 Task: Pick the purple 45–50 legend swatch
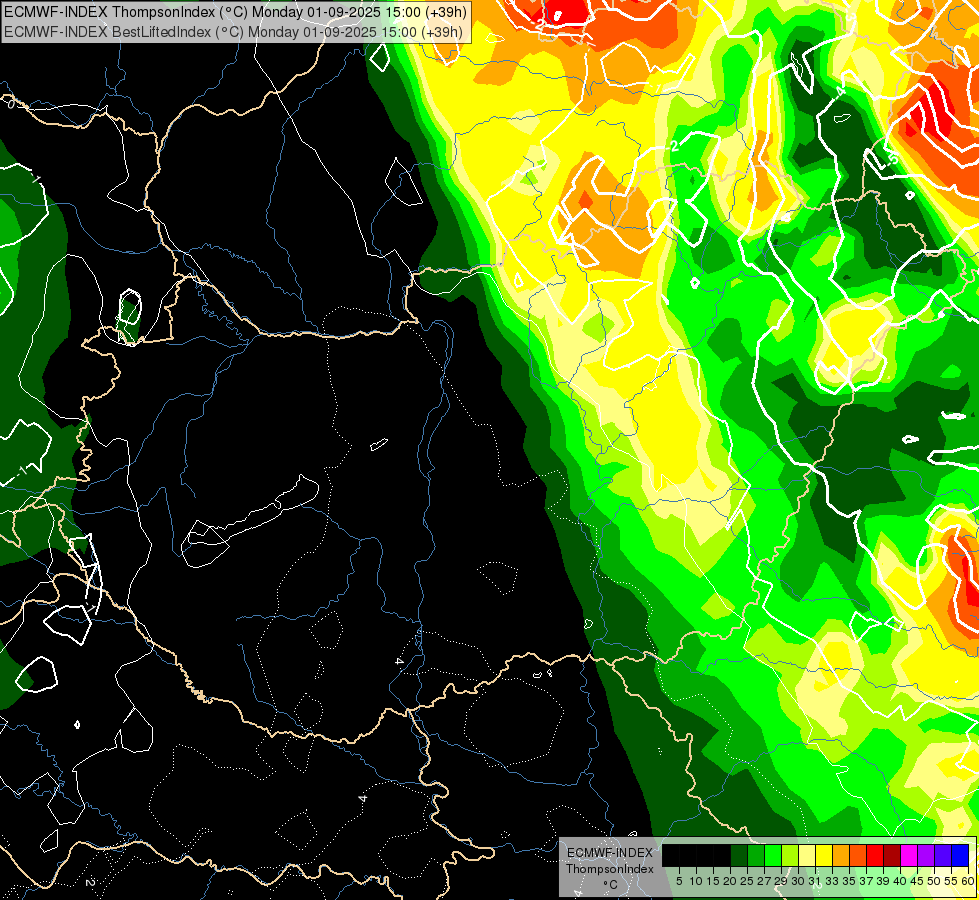tap(926, 856)
